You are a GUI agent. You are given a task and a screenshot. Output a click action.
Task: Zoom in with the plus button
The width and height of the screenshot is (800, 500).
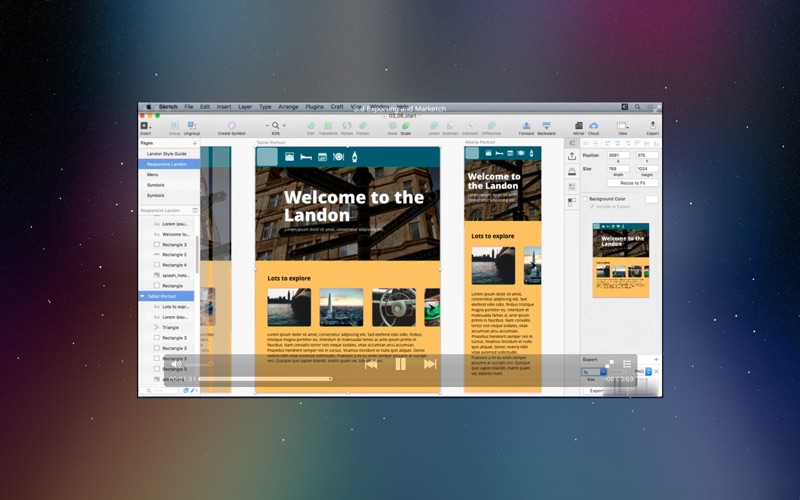[284, 126]
